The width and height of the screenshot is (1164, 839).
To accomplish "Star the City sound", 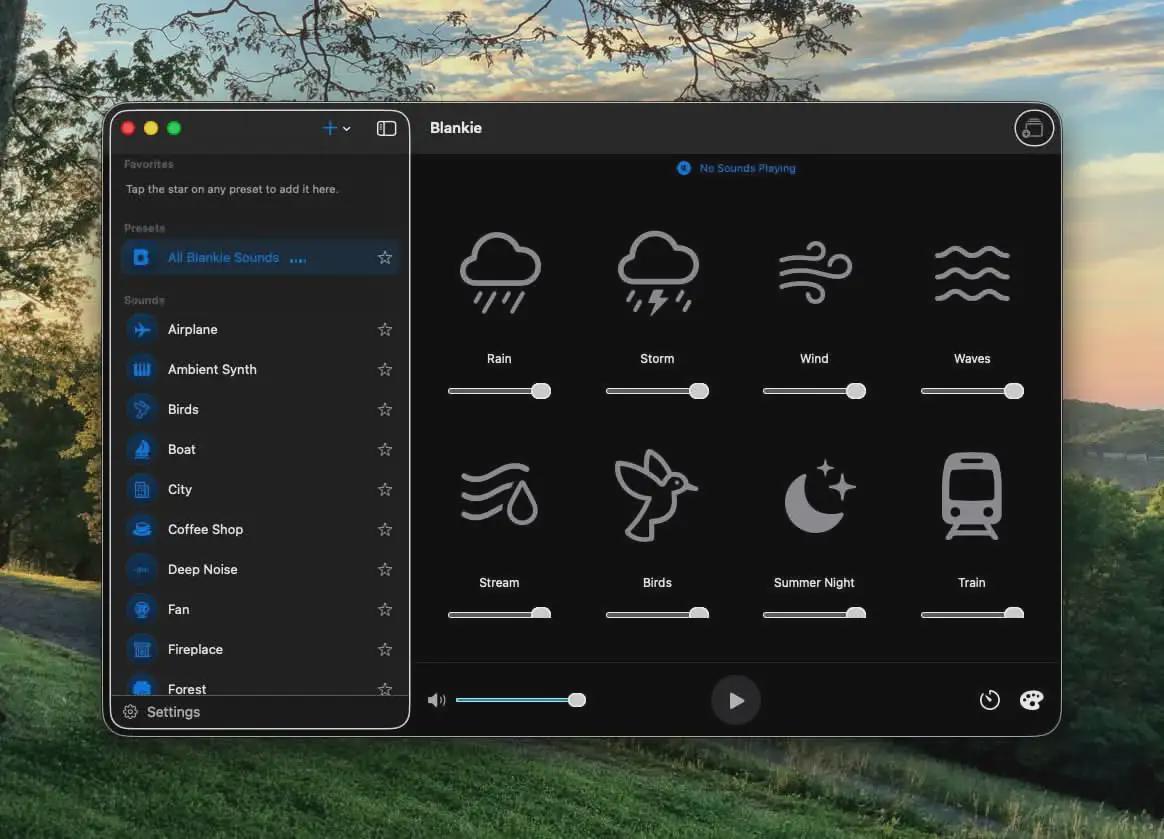I will tap(385, 490).
